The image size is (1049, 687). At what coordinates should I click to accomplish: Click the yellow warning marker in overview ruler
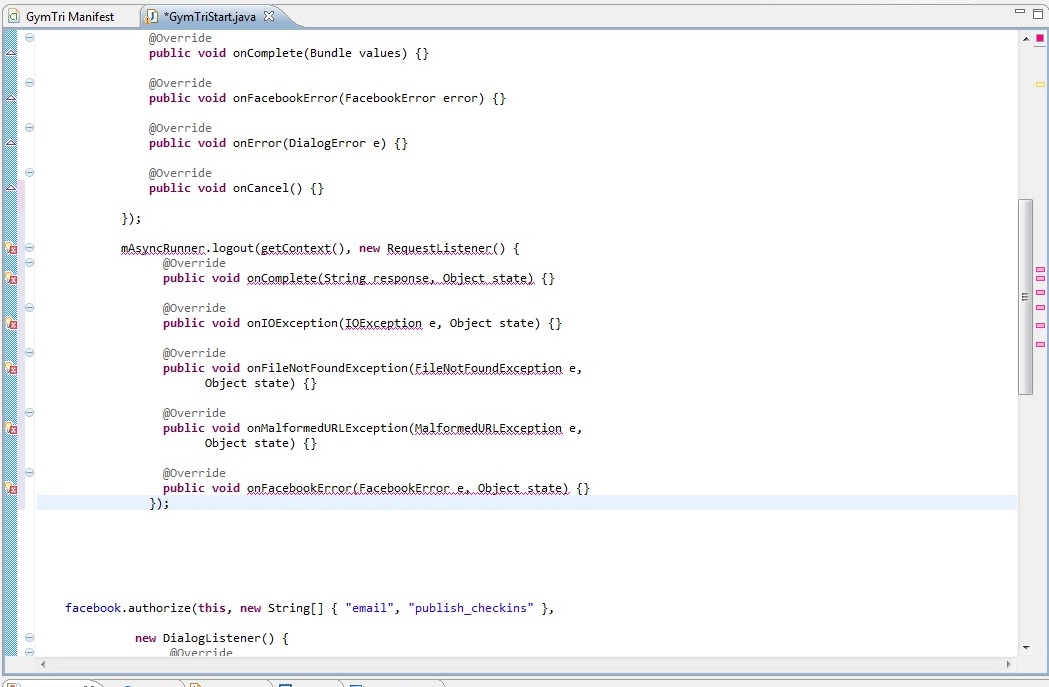click(1040, 84)
